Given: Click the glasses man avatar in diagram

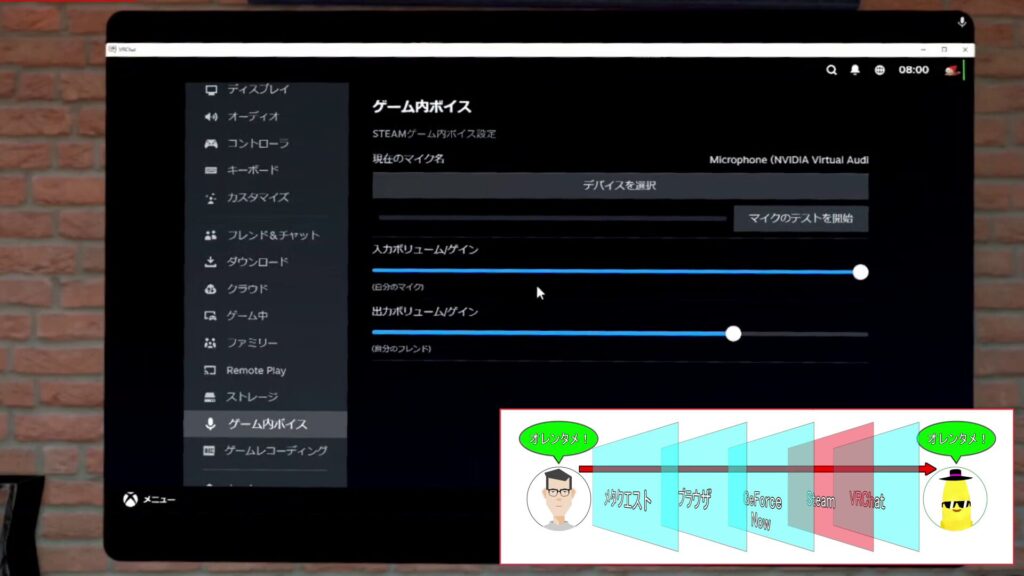Looking at the screenshot, I should coord(558,498).
